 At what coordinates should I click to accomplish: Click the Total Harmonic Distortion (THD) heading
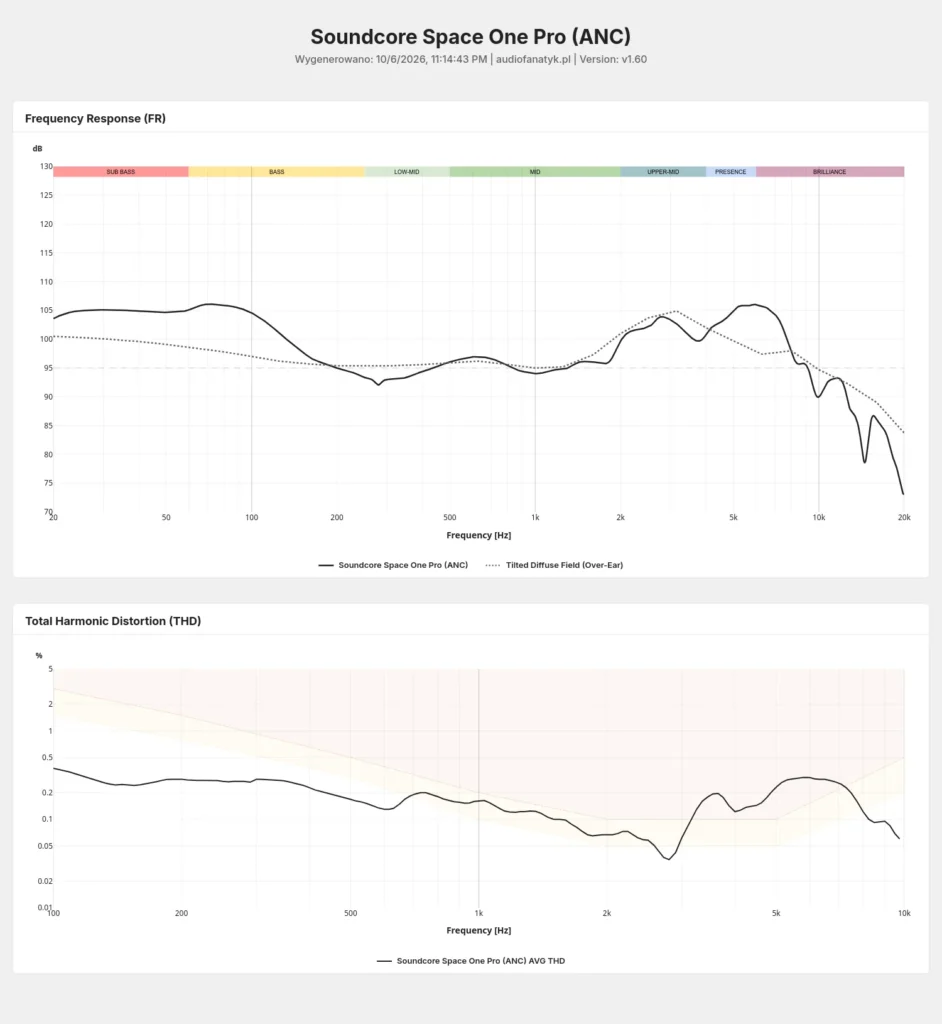pos(113,621)
